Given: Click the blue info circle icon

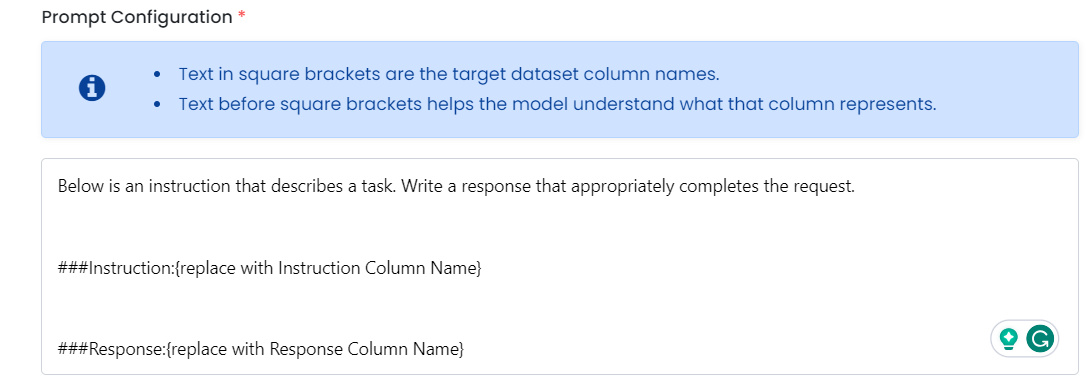Looking at the screenshot, I should click(92, 88).
